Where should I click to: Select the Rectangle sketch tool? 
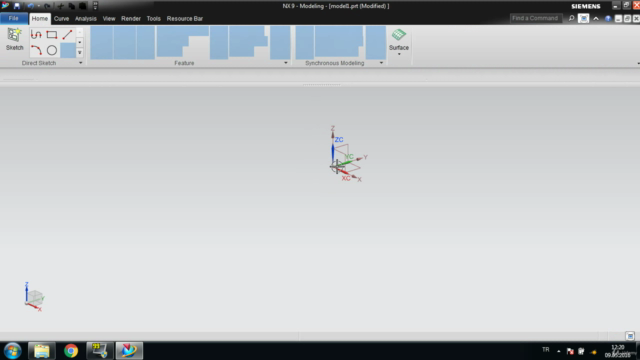(x=51, y=35)
